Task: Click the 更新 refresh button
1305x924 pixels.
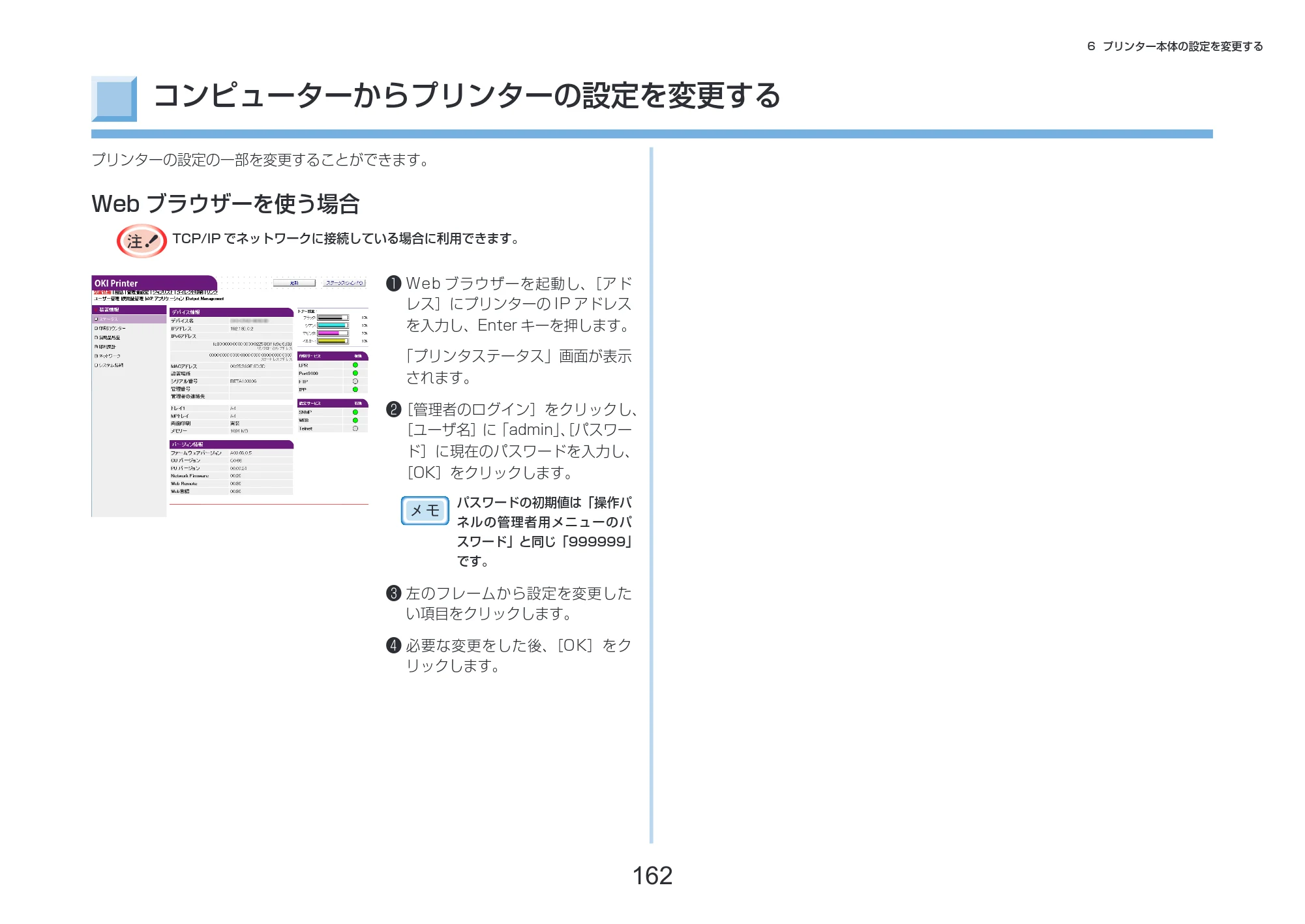Action: pyautogui.click(x=294, y=283)
